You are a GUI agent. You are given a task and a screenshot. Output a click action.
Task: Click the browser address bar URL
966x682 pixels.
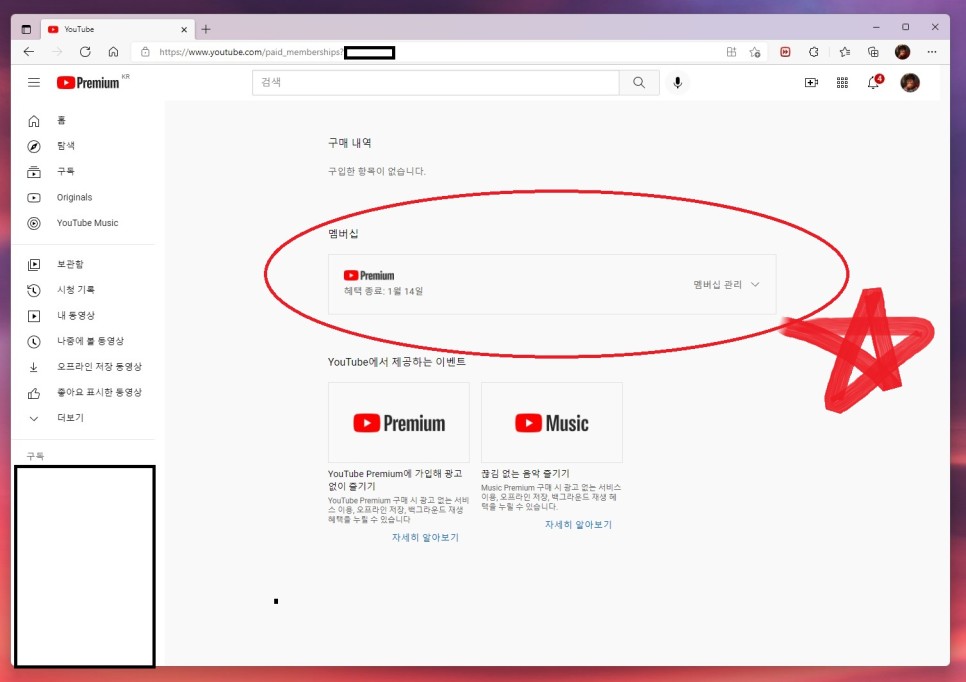250,52
